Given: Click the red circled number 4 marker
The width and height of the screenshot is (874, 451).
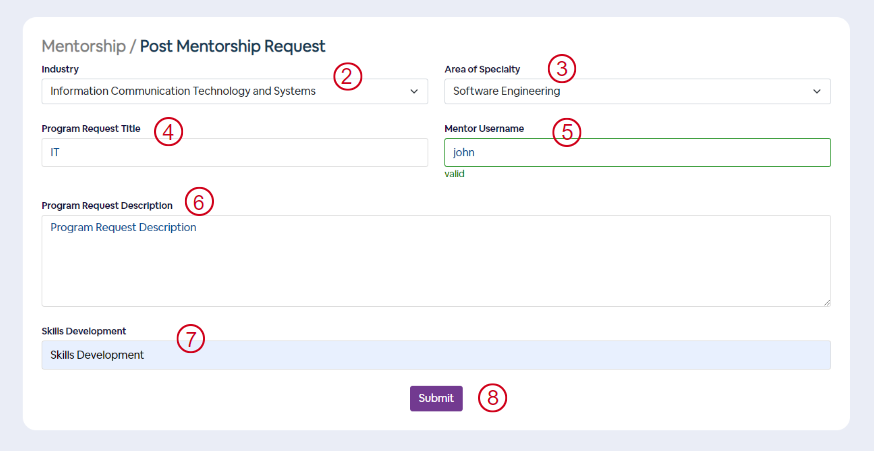Looking at the screenshot, I should pyautogui.click(x=168, y=133).
